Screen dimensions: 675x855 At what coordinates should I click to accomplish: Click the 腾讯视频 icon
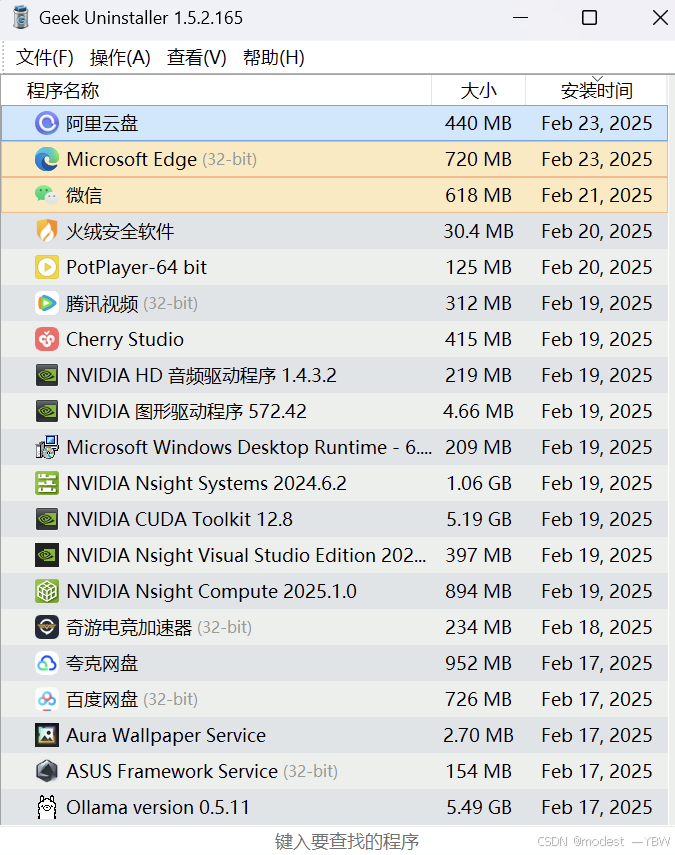47,303
